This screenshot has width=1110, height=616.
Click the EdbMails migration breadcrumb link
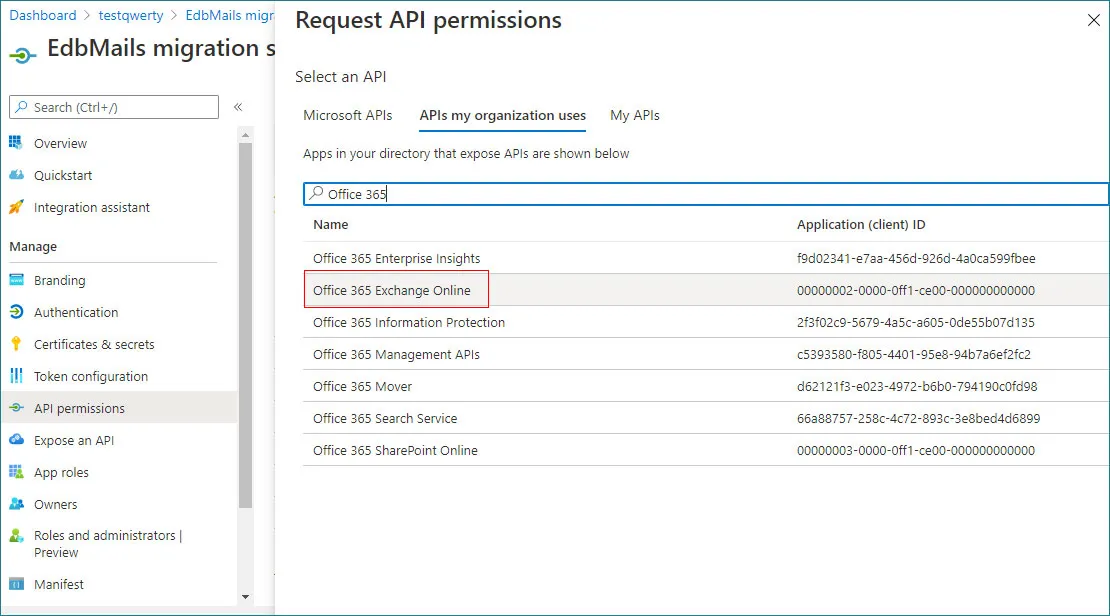(229, 15)
